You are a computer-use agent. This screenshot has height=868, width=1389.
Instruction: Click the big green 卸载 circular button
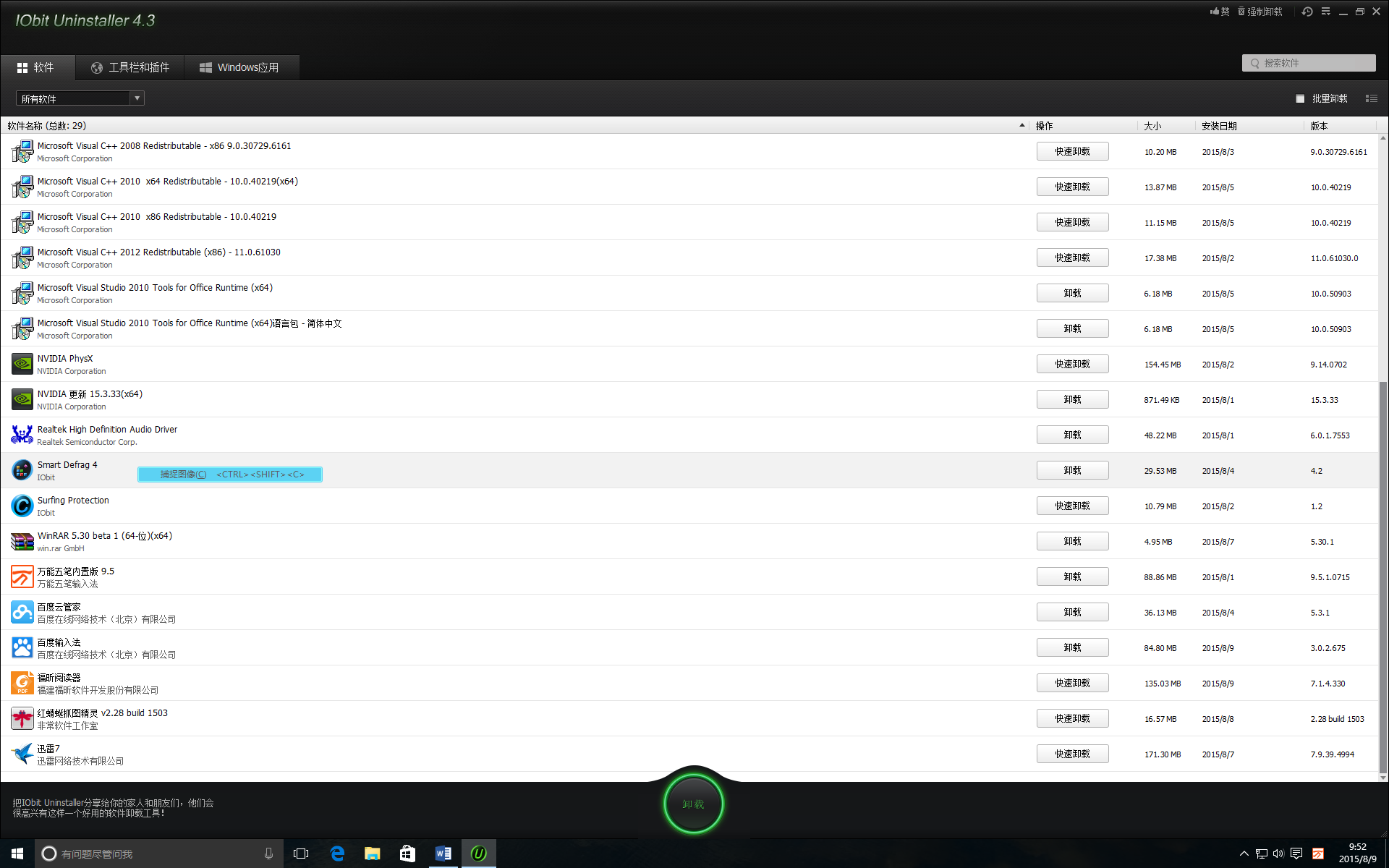(x=693, y=804)
